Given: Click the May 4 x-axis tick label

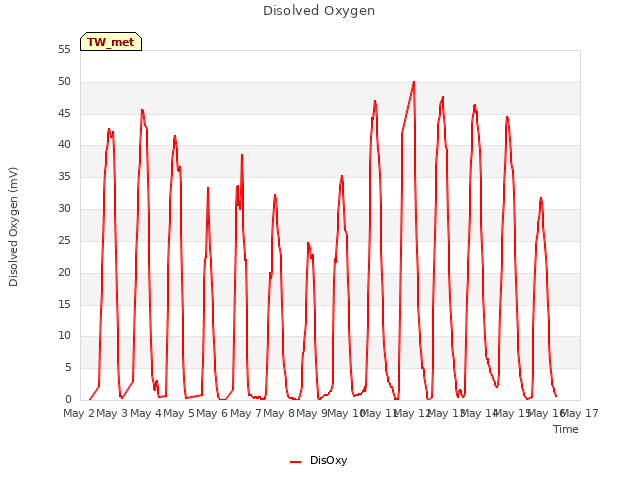Looking at the screenshot, I should click(146, 413).
